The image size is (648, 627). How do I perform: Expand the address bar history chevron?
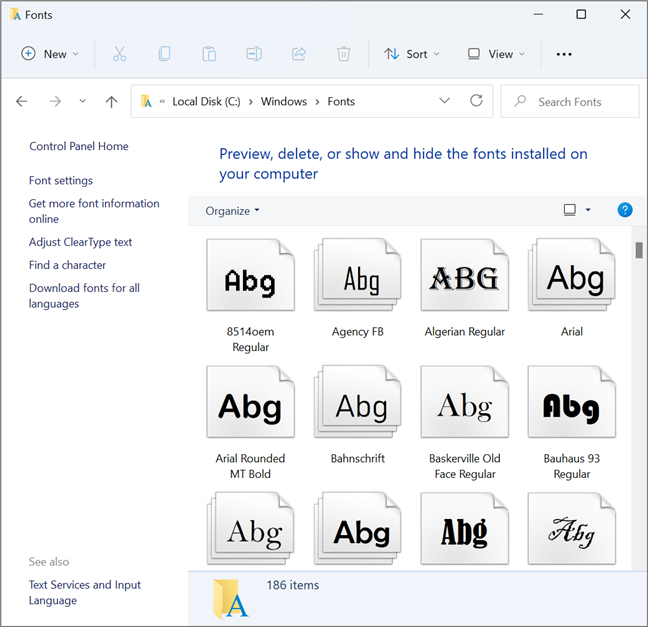444,100
